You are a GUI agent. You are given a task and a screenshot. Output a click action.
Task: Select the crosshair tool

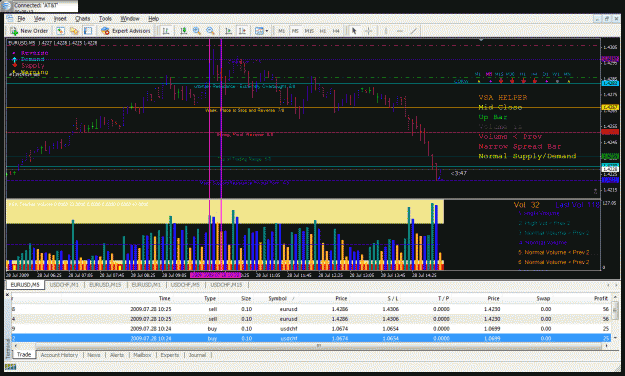click(369, 31)
